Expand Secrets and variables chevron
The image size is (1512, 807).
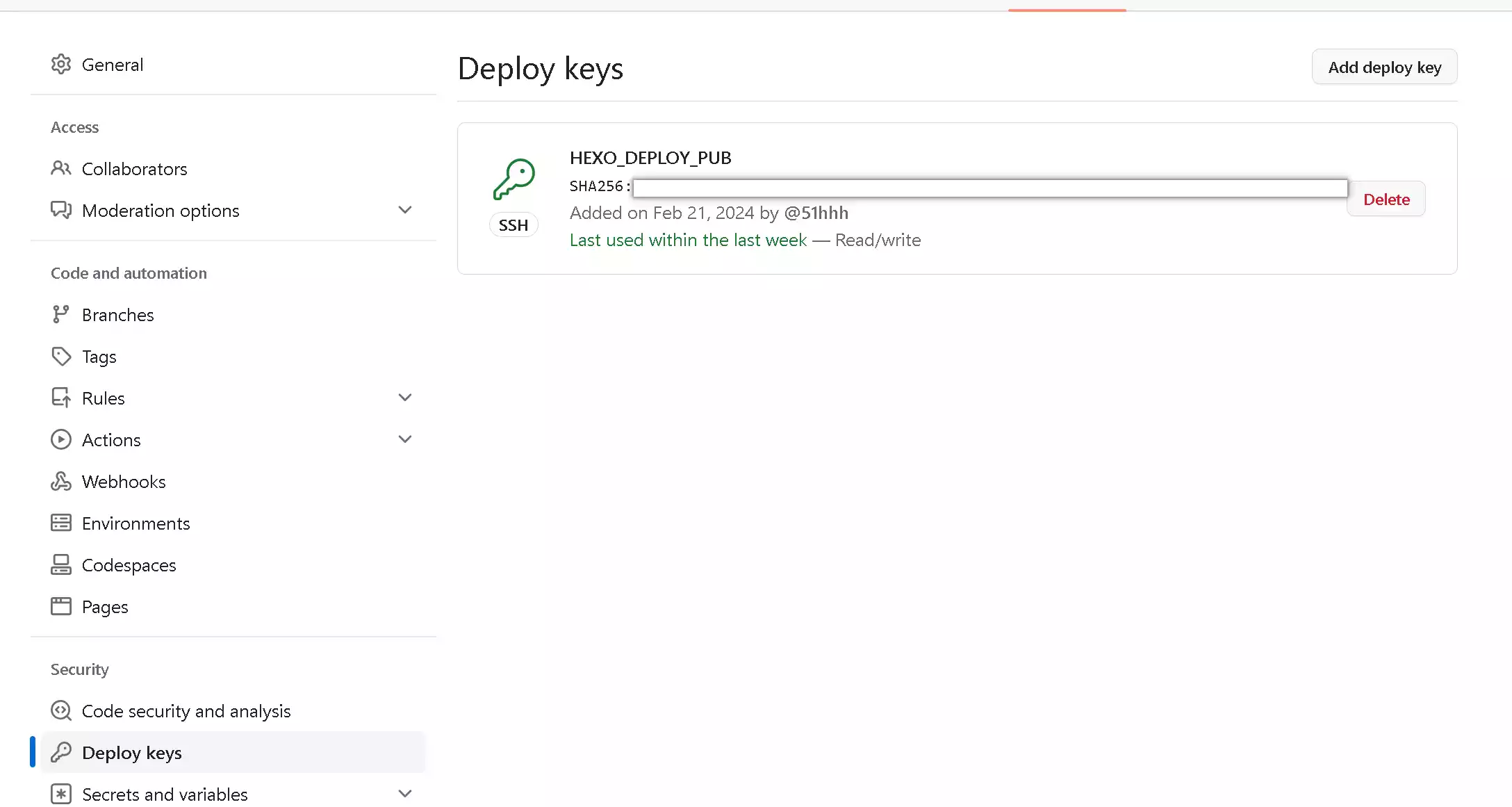click(x=405, y=794)
